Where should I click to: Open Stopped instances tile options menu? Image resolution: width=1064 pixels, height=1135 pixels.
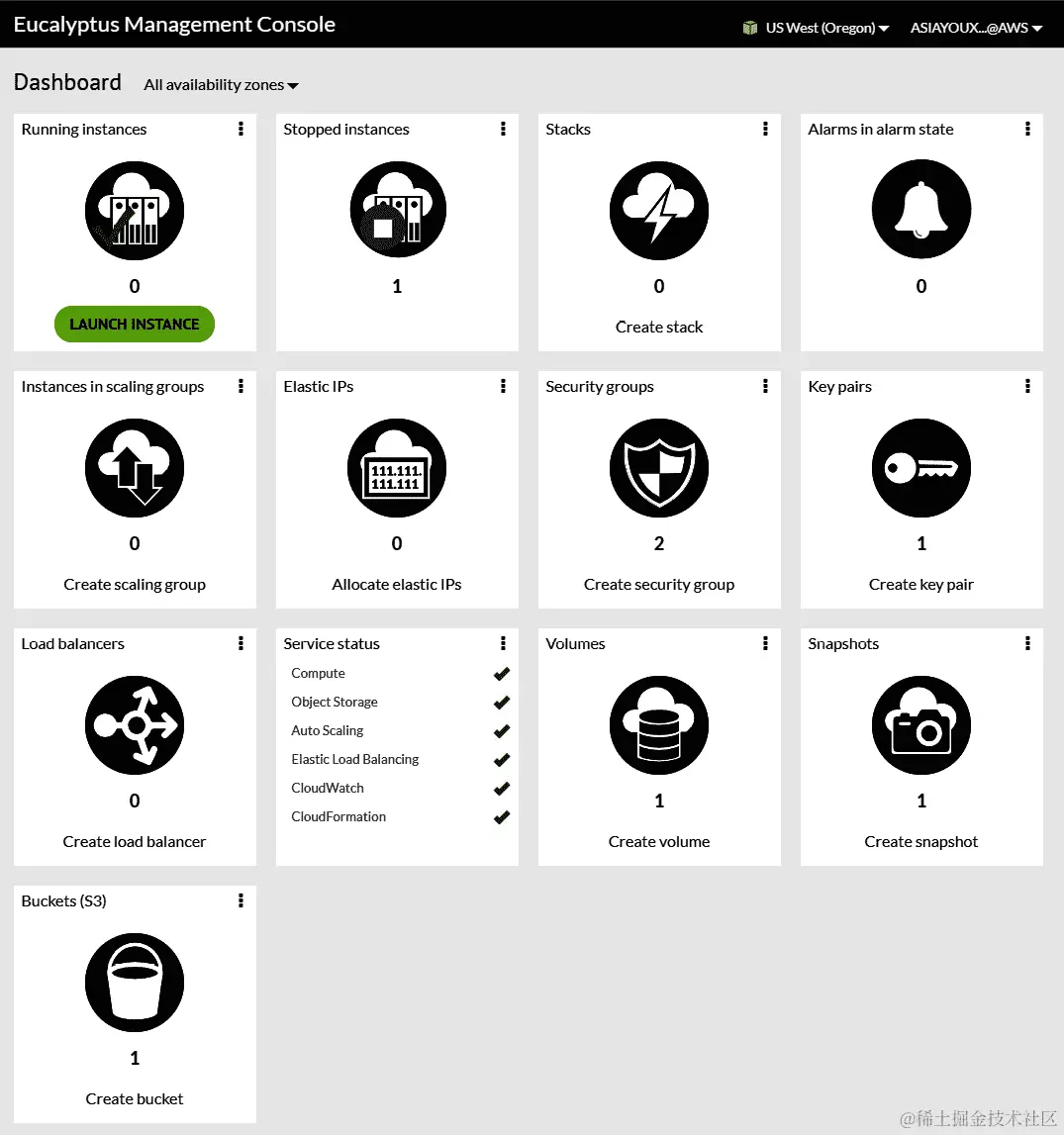(503, 129)
